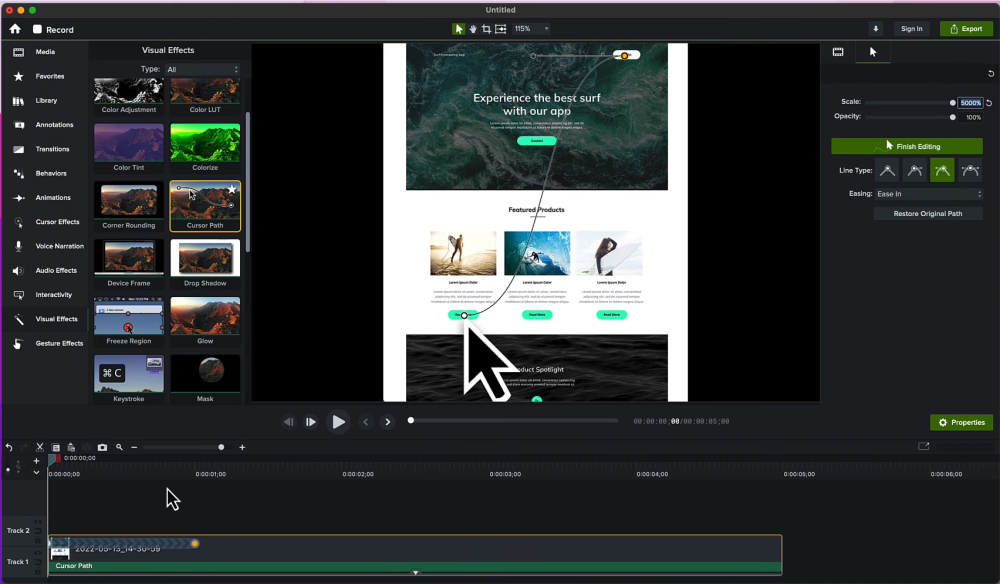This screenshot has height=584, width=1000.
Task: Click Restore Original Path button
Action: coord(928,214)
